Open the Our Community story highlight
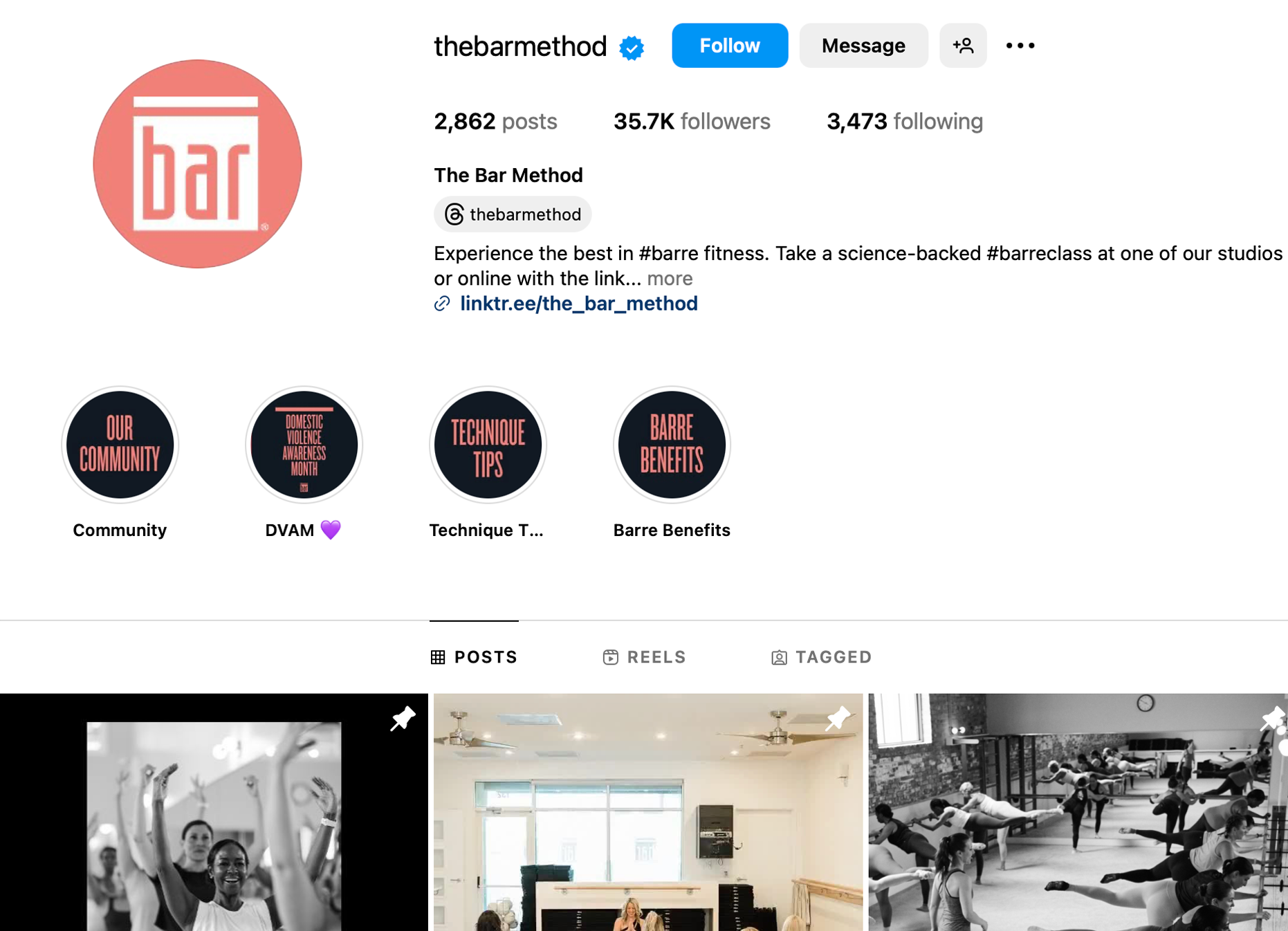This screenshot has width=1288, height=931. (x=120, y=445)
